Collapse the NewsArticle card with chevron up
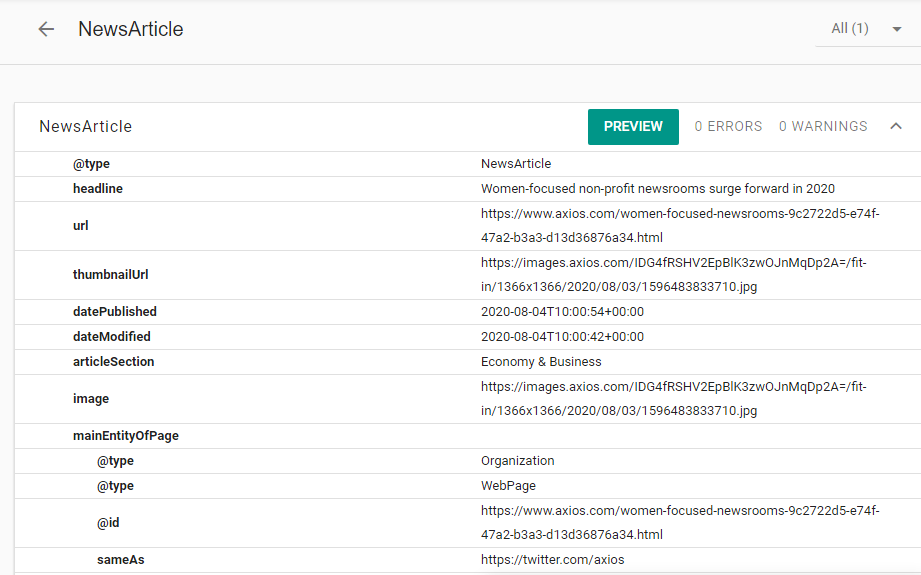The height and width of the screenshot is (575, 921). (896, 126)
